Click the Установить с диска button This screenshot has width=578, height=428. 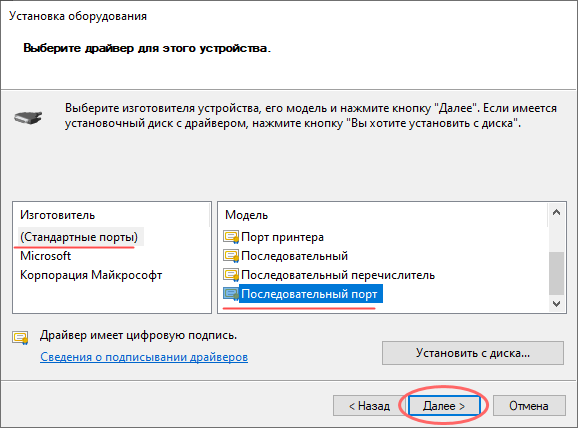tap(473, 353)
